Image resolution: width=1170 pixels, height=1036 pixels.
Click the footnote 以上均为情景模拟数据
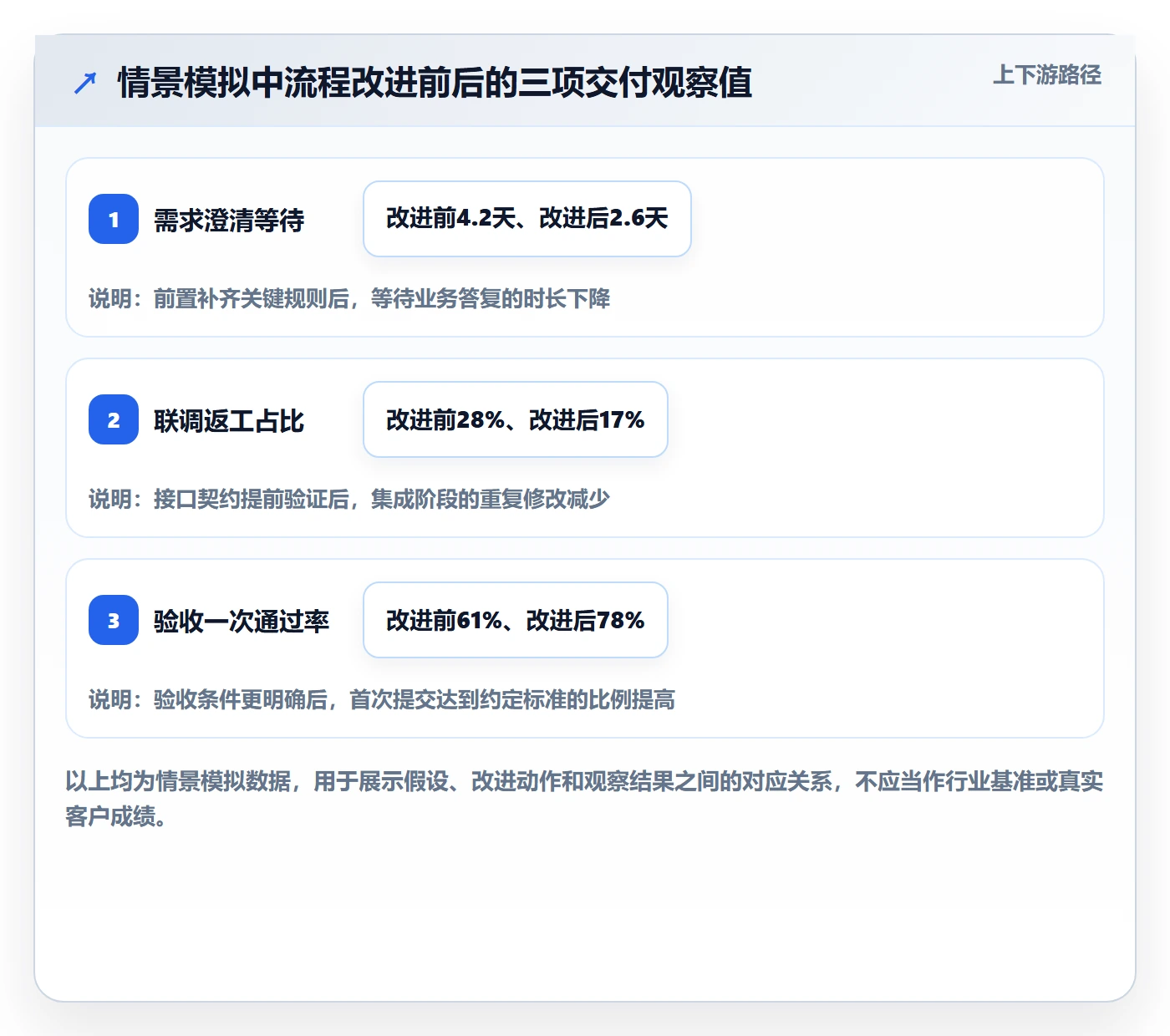tap(584, 799)
